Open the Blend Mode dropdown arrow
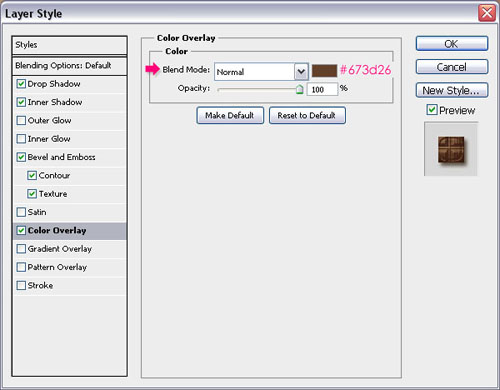500x390 pixels. (x=301, y=71)
